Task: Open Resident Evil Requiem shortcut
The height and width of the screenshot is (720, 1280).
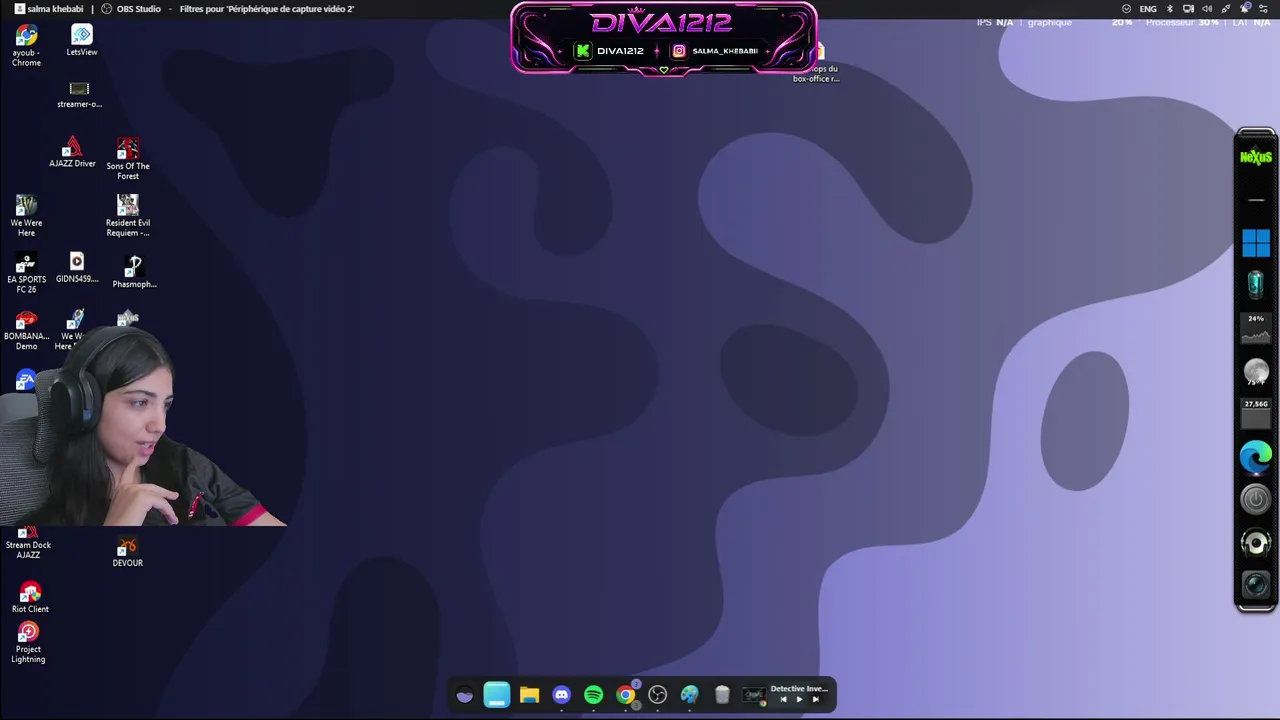Action: pyautogui.click(x=128, y=216)
